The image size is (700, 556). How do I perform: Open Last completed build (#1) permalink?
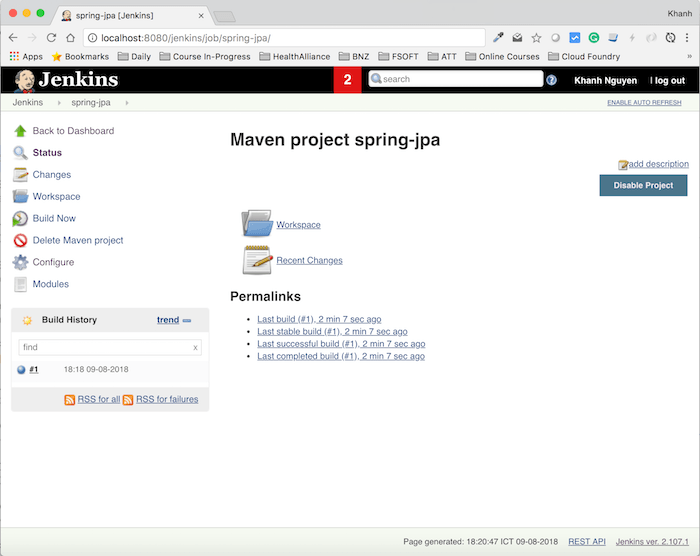tap(341, 356)
